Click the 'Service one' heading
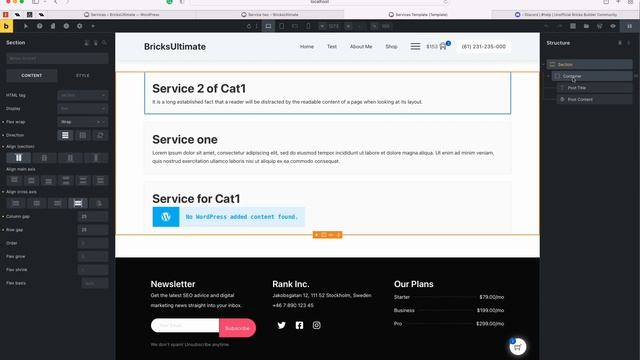 pos(185,140)
